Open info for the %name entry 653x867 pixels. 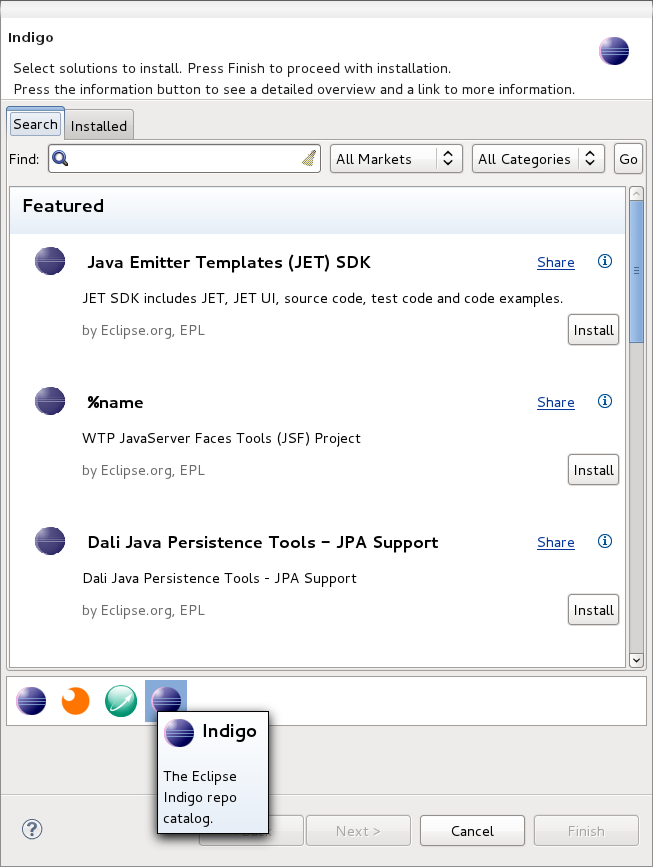[x=605, y=401]
